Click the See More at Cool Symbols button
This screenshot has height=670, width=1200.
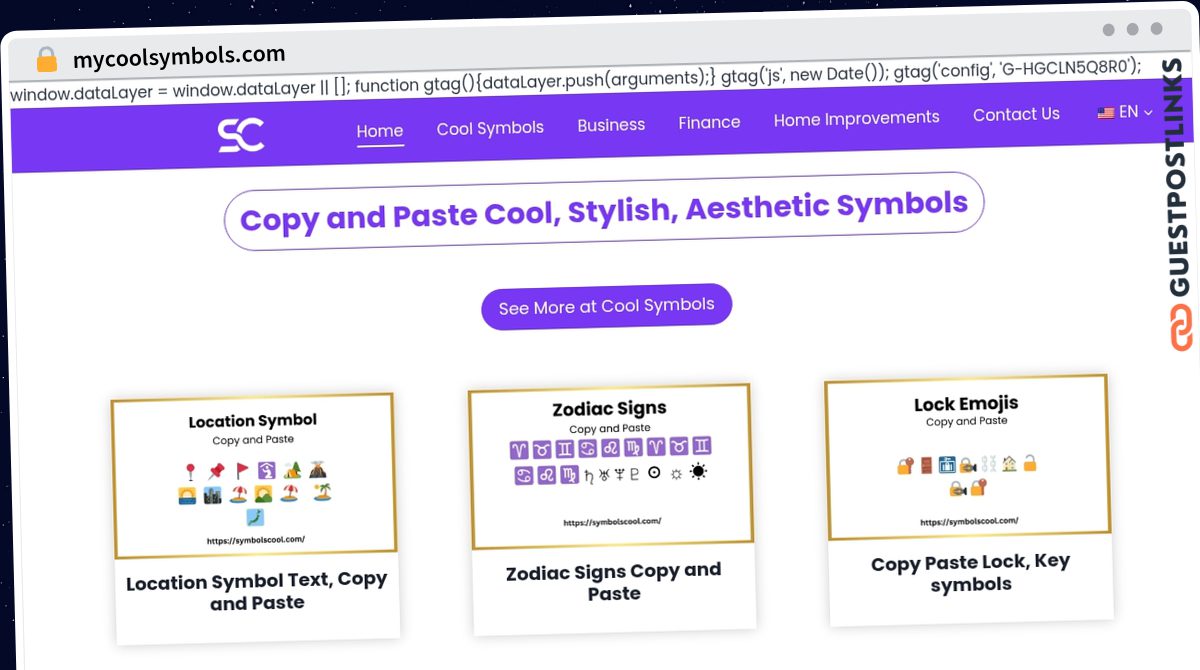pyautogui.click(x=606, y=305)
